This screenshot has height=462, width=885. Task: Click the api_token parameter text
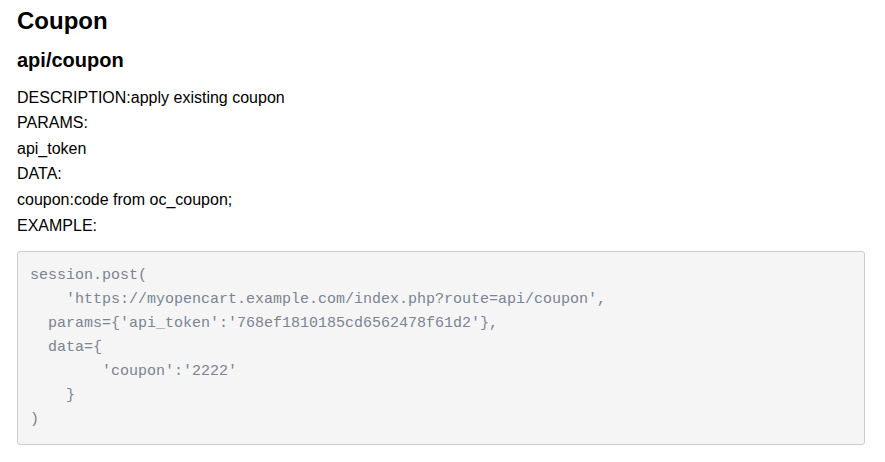(51, 149)
